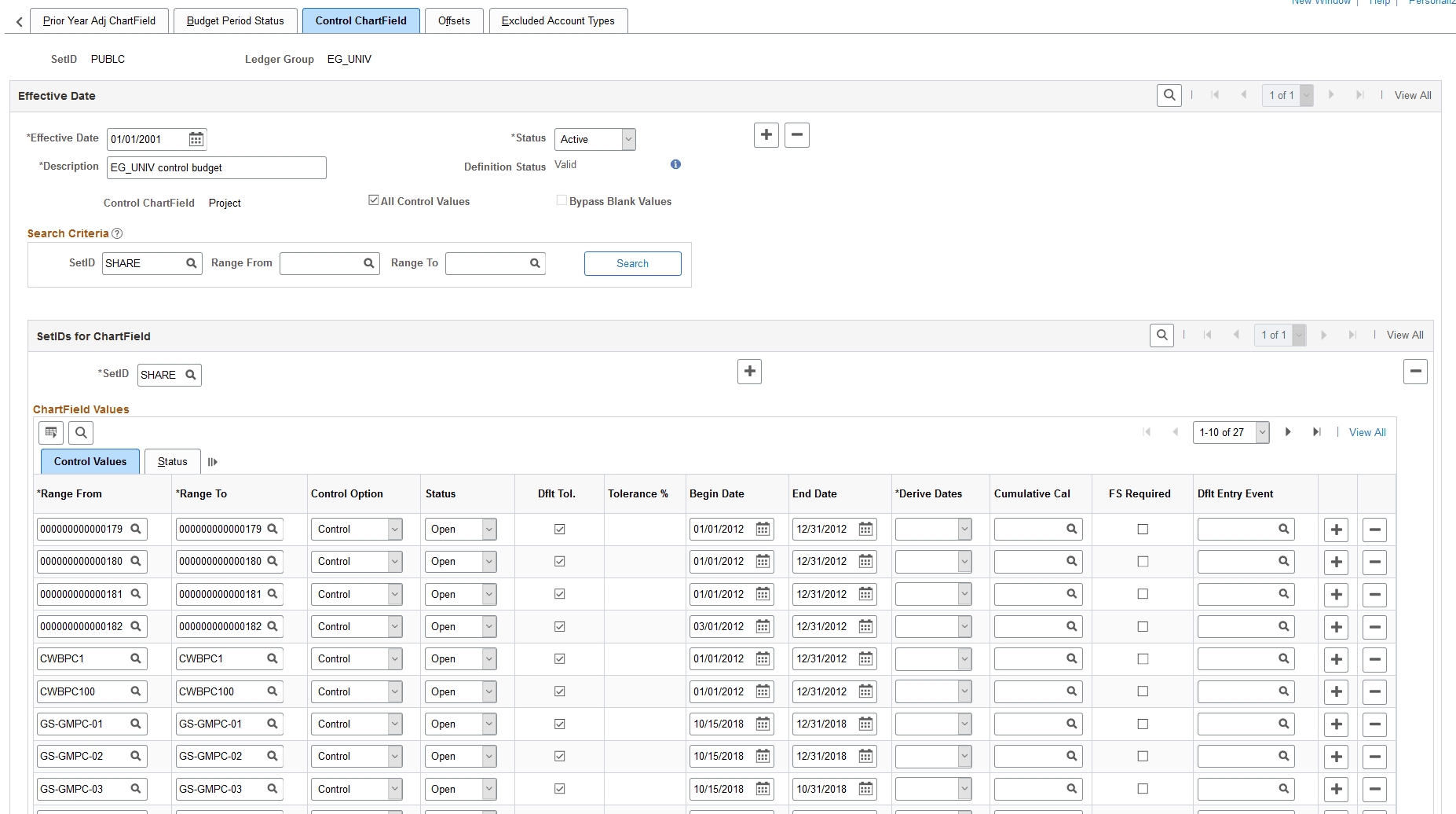The image size is (1456, 814).
Task: Click the Find magnifier in ChartField Values grid
Action: point(80,432)
